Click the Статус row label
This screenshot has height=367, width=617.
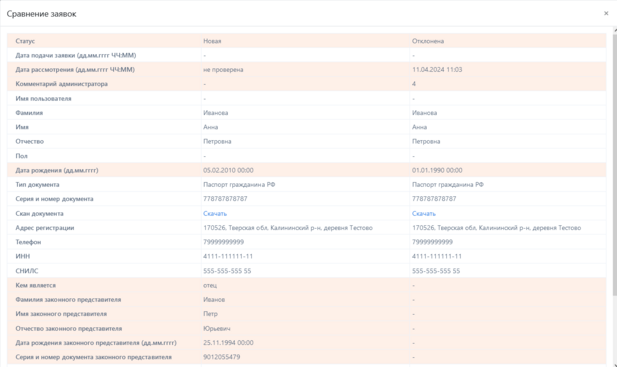click(x=25, y=41)
